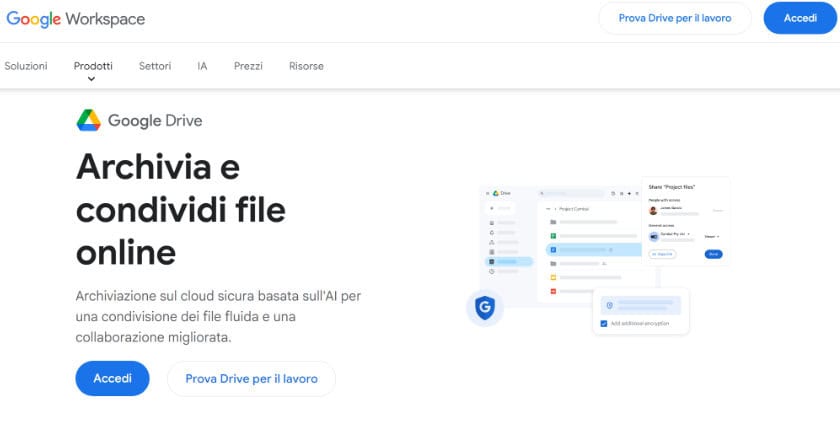840x440 pixels.
Task: Click Prova Drive per il lavoro under description
Action: point(251,379)
